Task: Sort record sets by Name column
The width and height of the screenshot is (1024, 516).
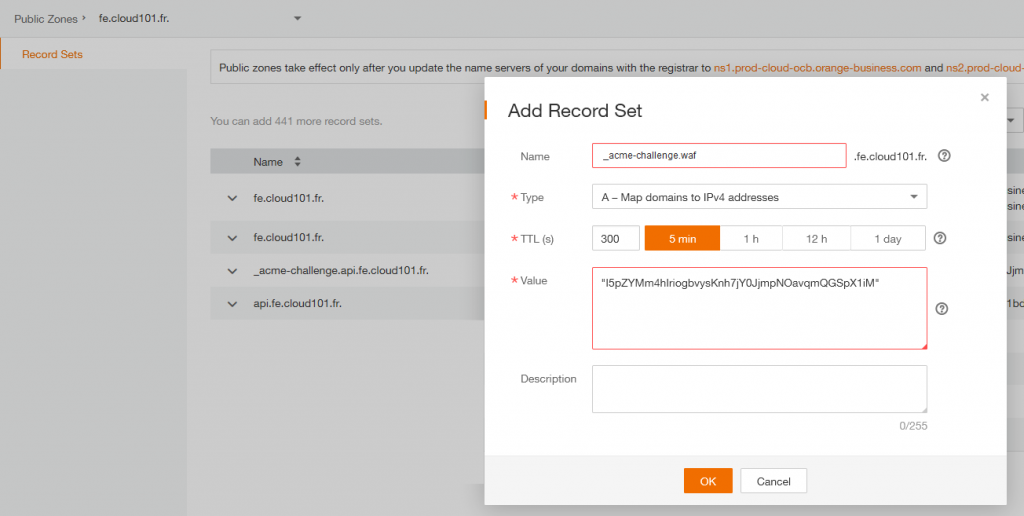Action: click(x=298, y=161)
